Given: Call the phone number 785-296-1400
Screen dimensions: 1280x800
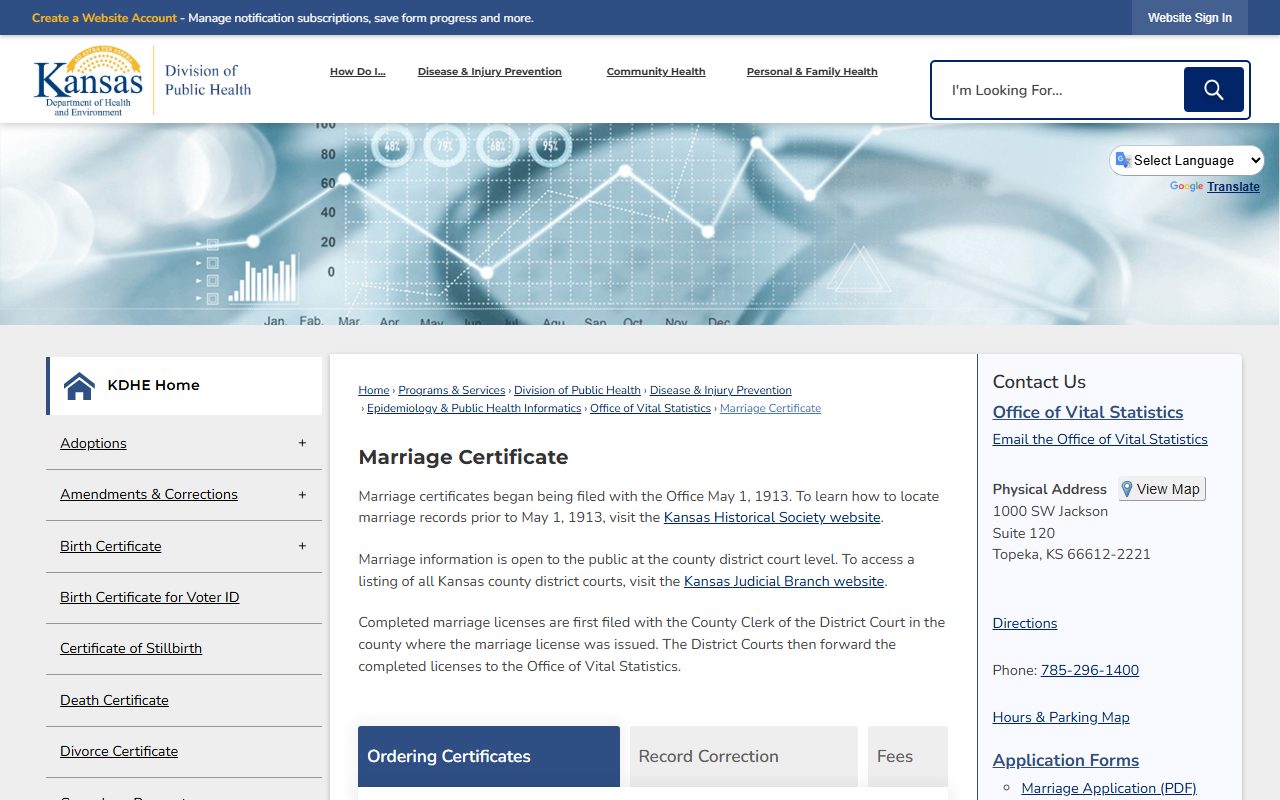Looking at the screenshot, I should pyautogui.click(x=1090, y=671).
